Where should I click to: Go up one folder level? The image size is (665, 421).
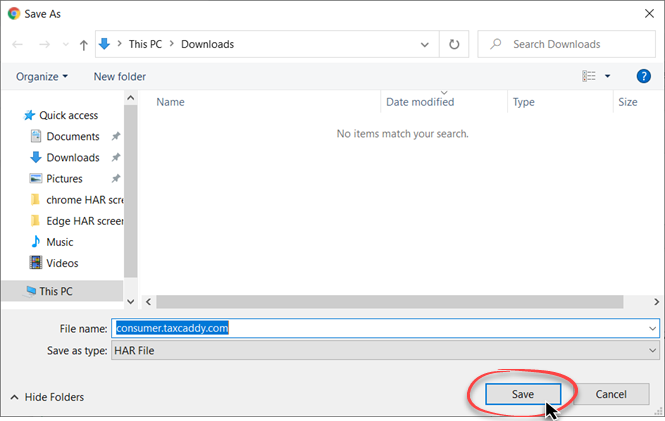point(83,44)
